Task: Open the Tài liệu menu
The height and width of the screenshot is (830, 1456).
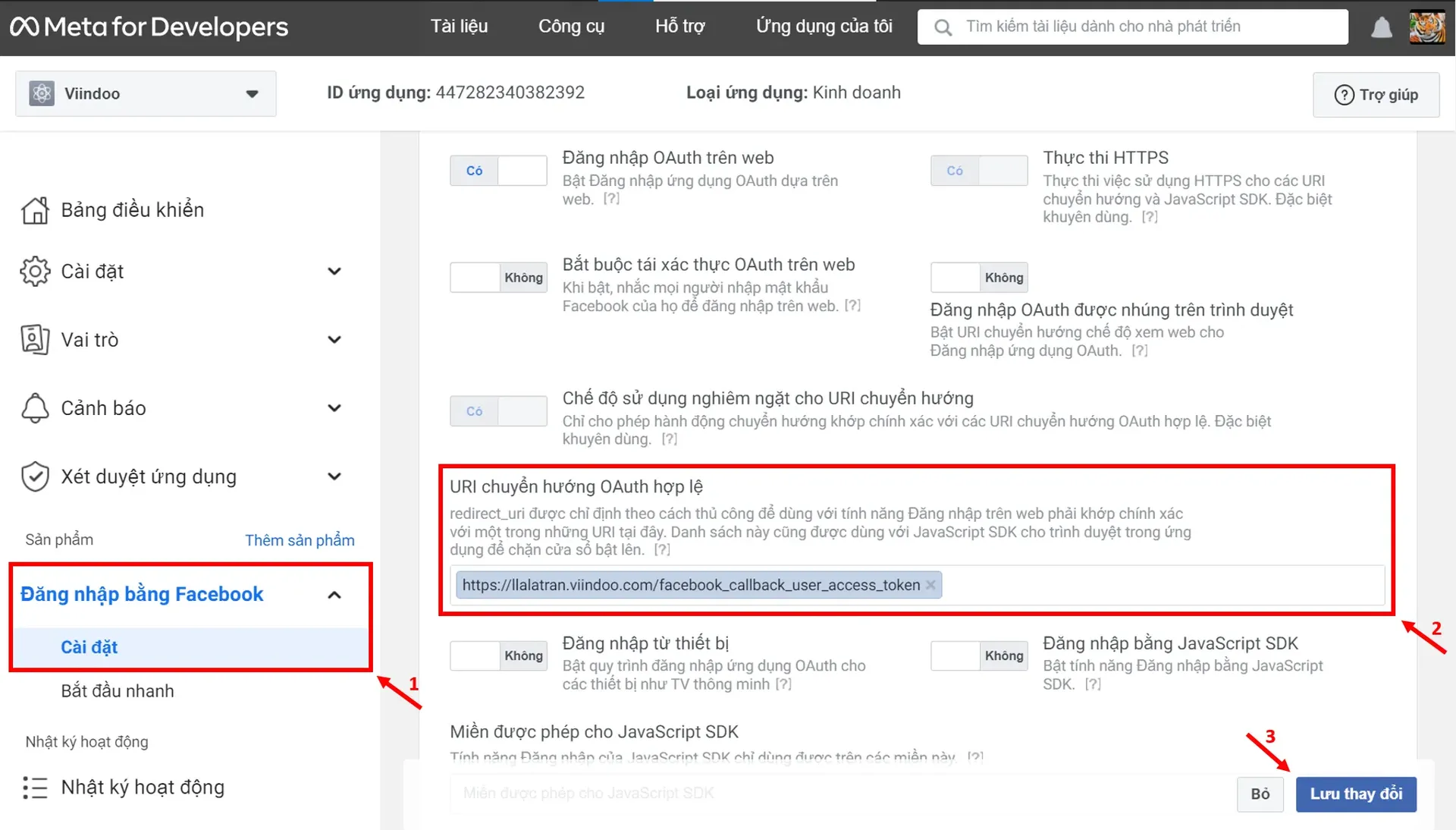Action: (459, 27)
